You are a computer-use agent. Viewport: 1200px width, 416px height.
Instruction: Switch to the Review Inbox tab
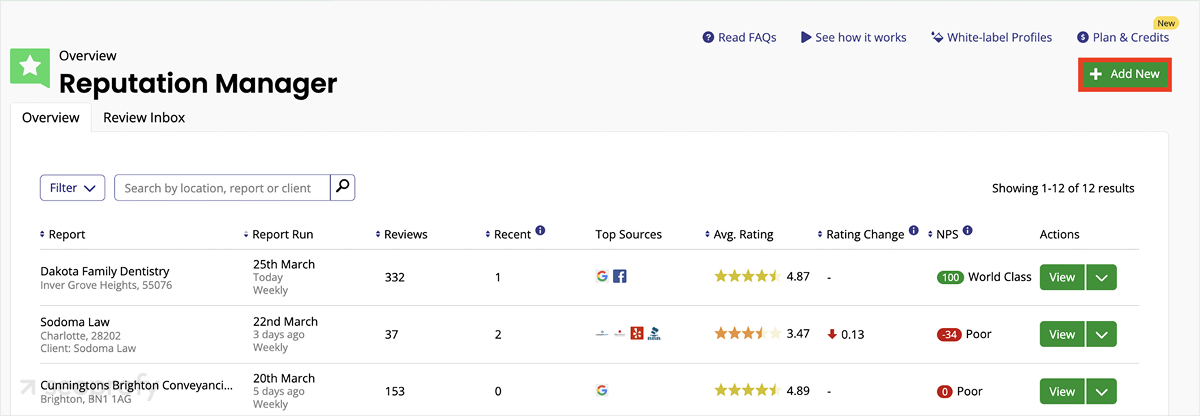144,117
